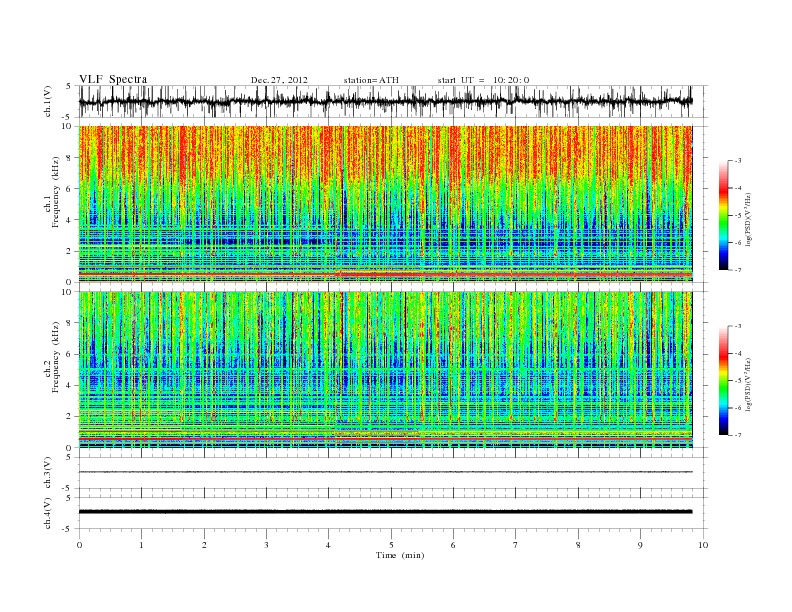Select the "start UT = 10:20:0" header text

coord(483,80)
